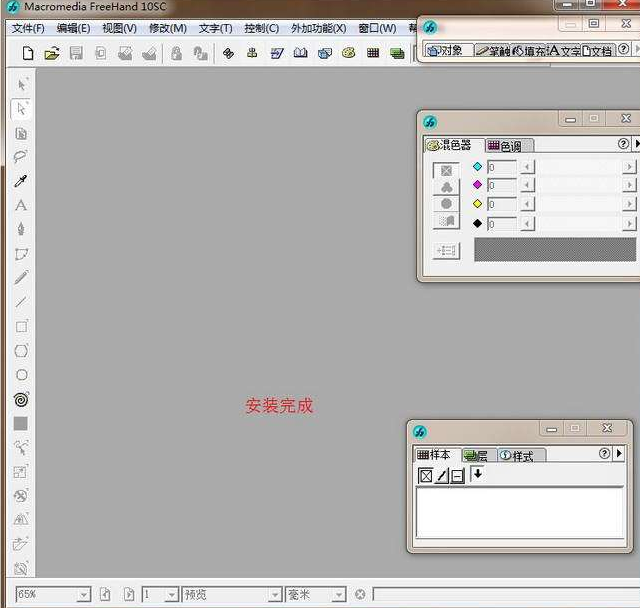This screenshot has width=640, height=608.
Task: Switch to the 层 tab
Action: 479,455
